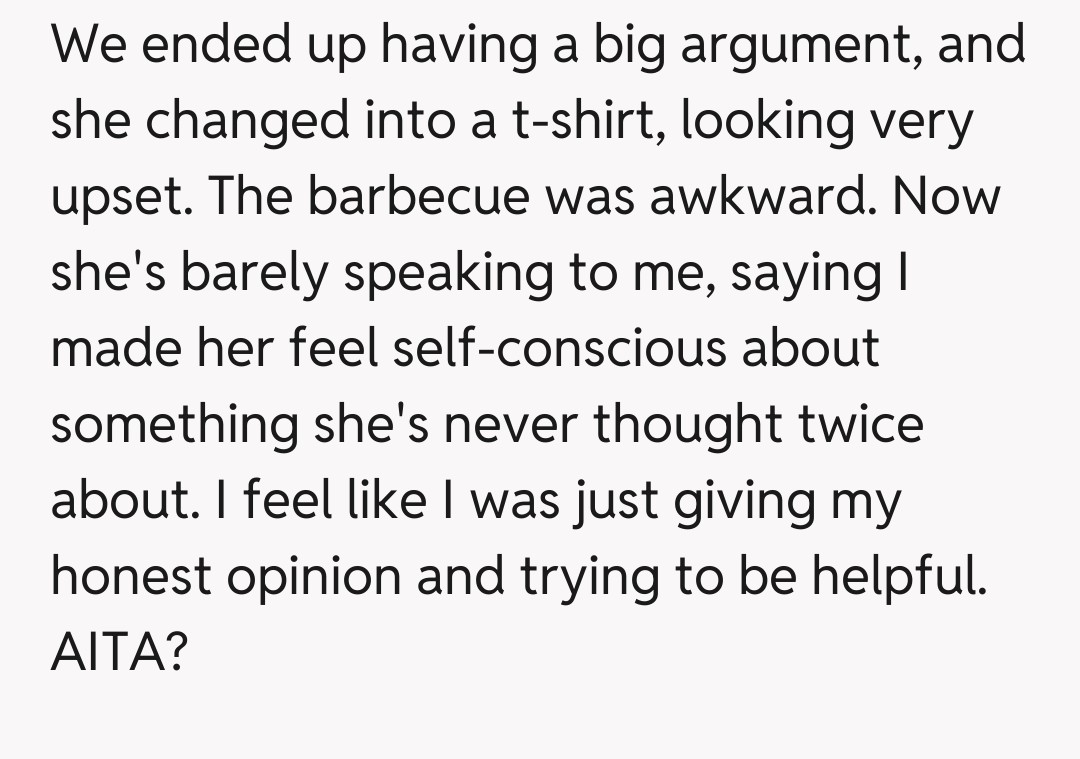Click the word "honest"
The width and height of the screenshot is (1080, 759).
click(131, 577)
